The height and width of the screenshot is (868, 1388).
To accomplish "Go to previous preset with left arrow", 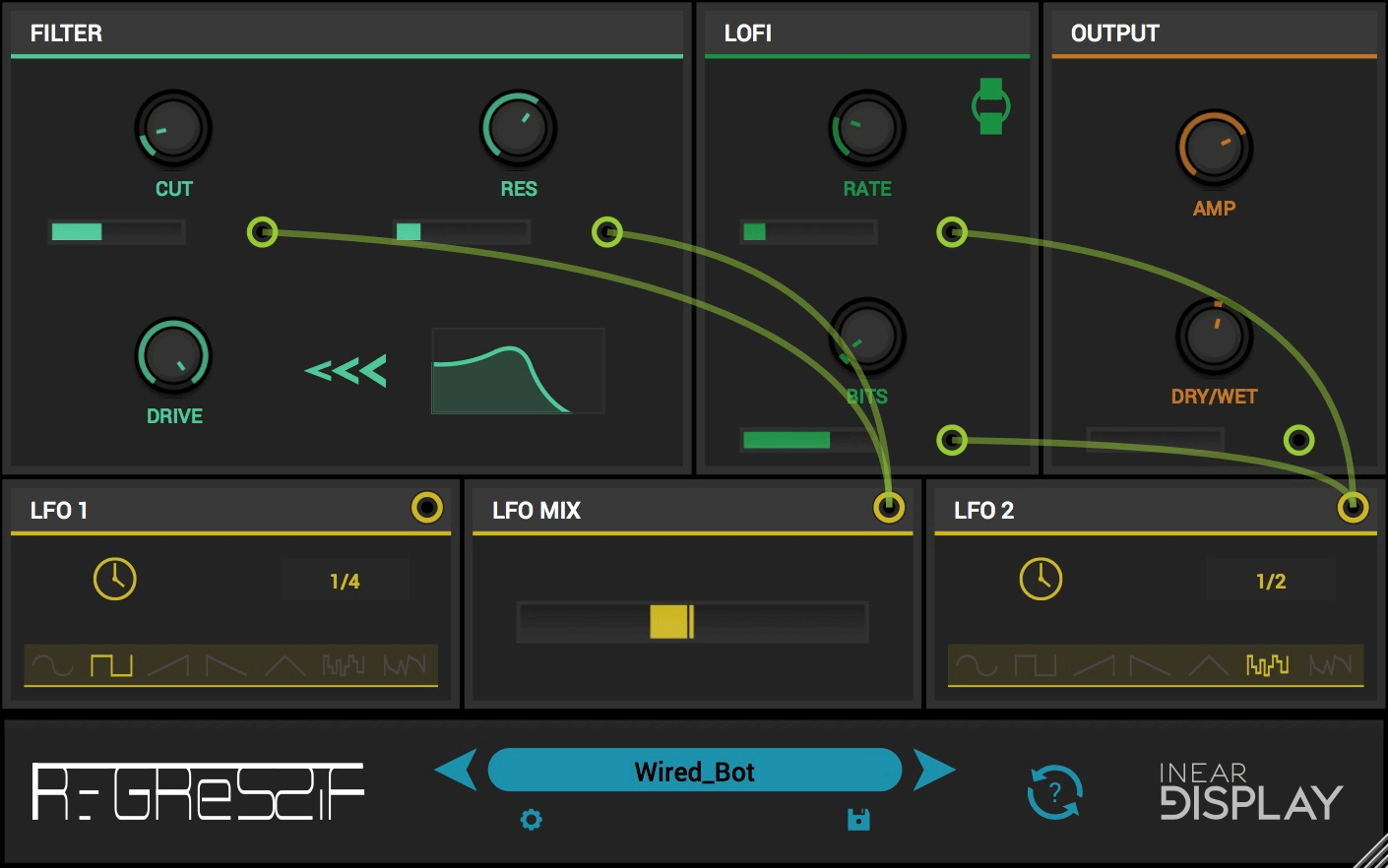I will coord(456,770).
